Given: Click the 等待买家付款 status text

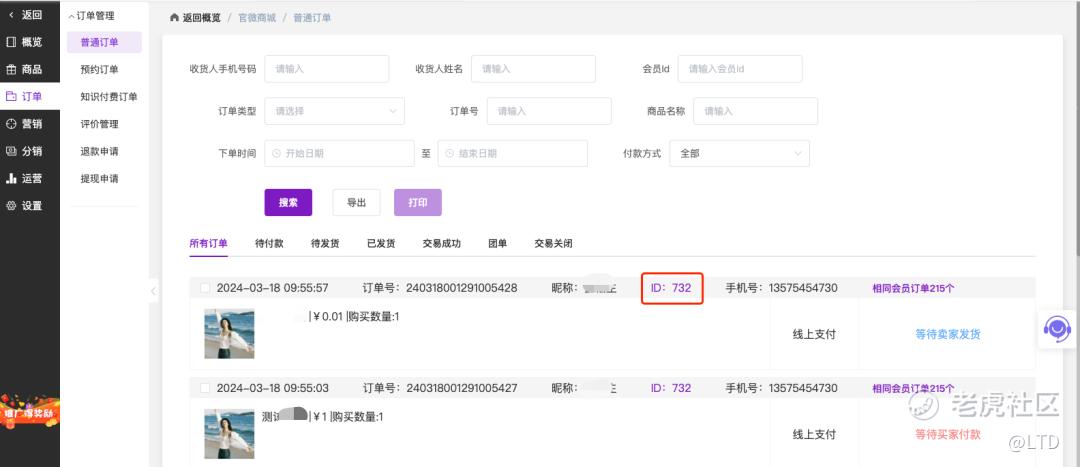Looking at the screenshot, I should 948,435.
